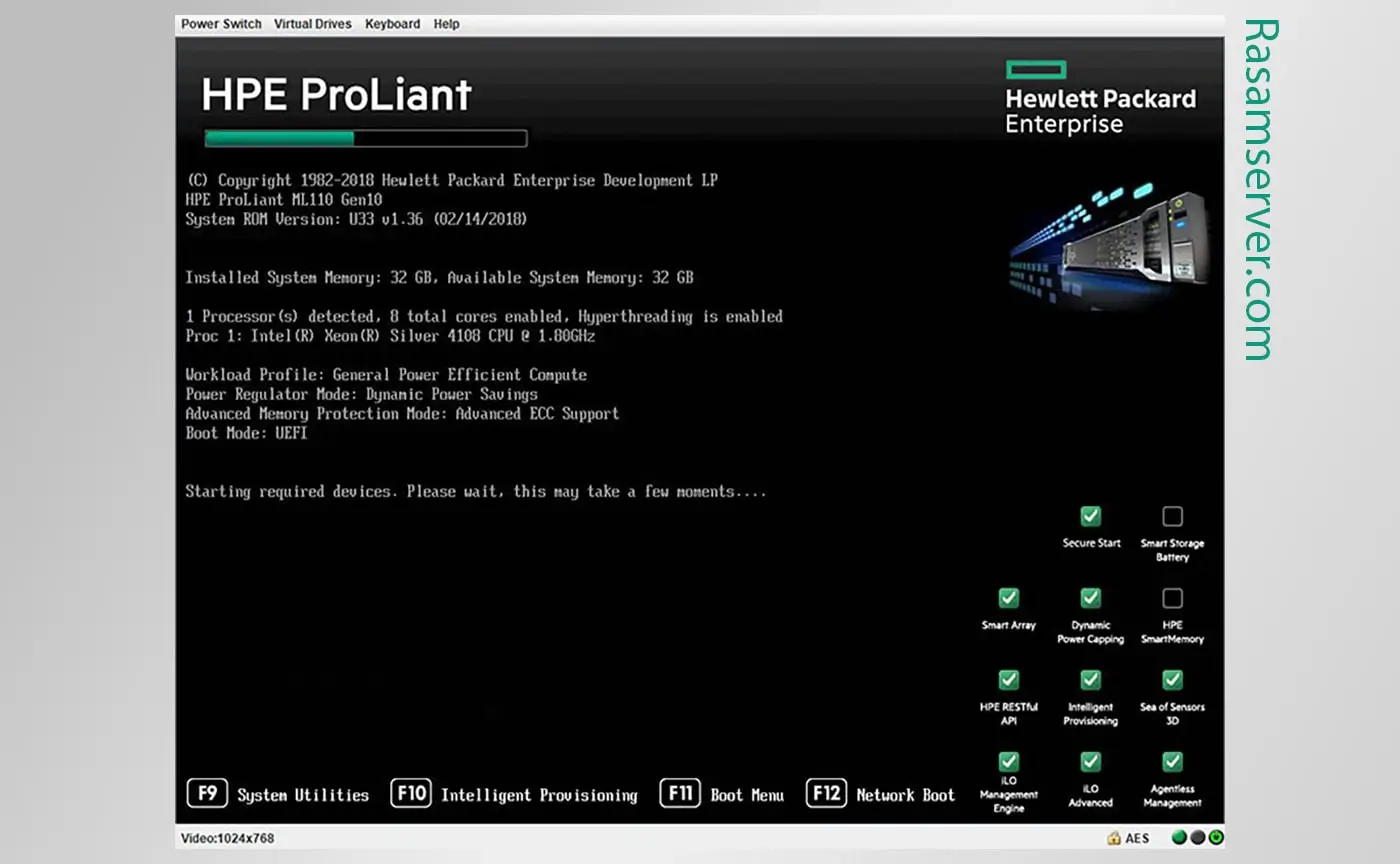Click the Boot Mode: UEFI line
This screenshot has height=864, width=1400.
coord(246,433)
